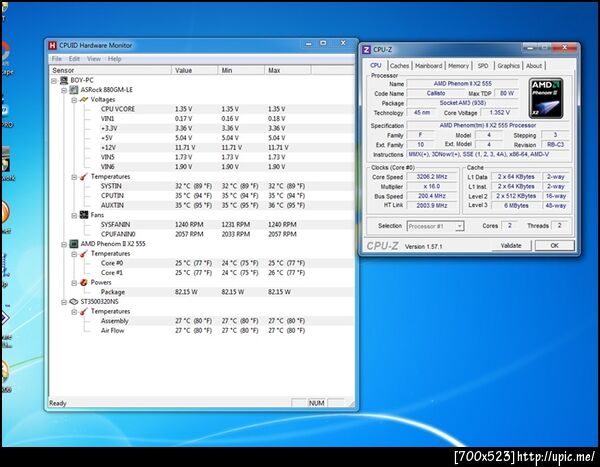Select the AUXTIN temperature row
The image size is (600, 467).
202,205
